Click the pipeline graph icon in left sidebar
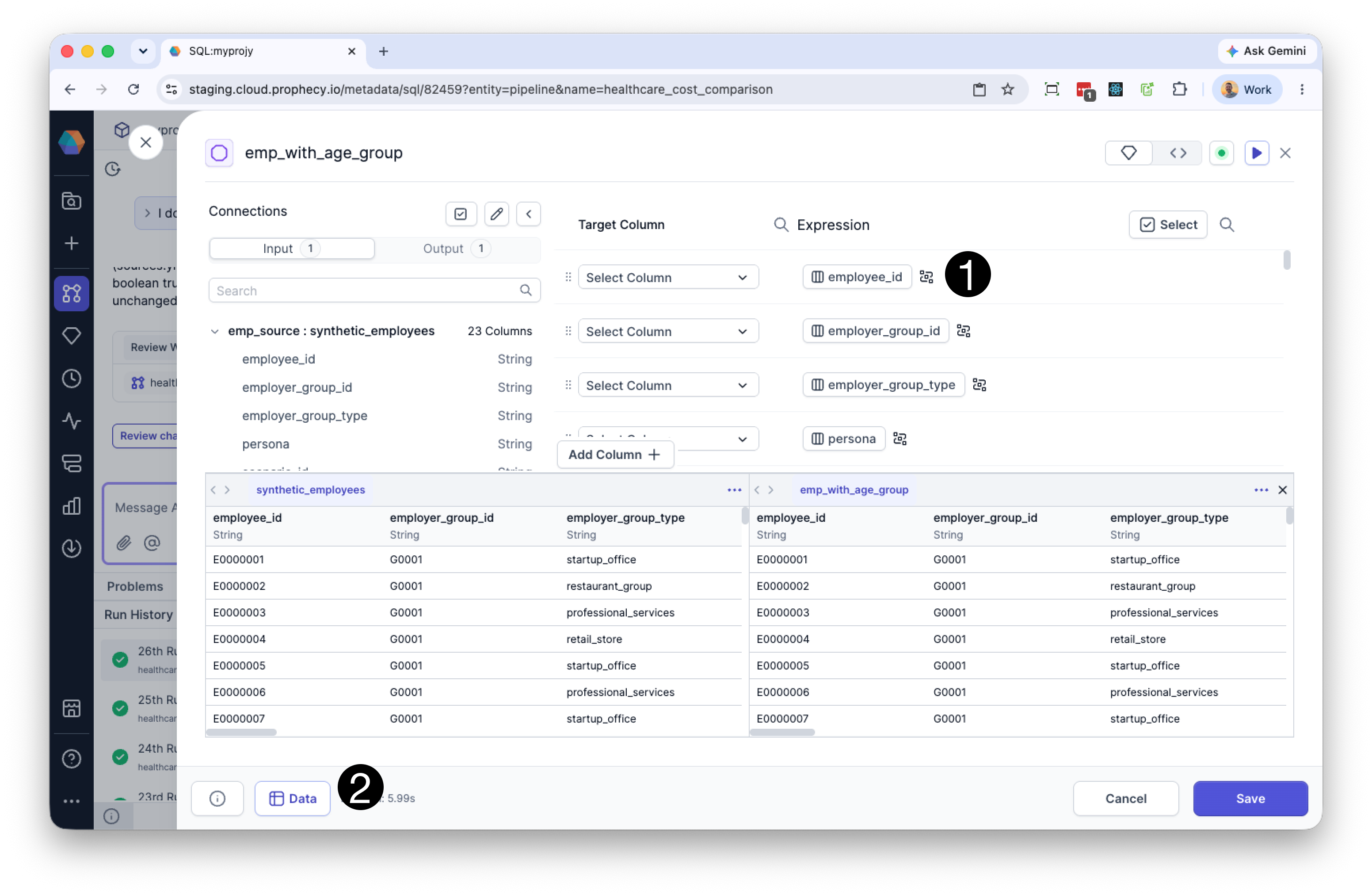Viewport: 1372px width, 895px height. click(72, 294)
